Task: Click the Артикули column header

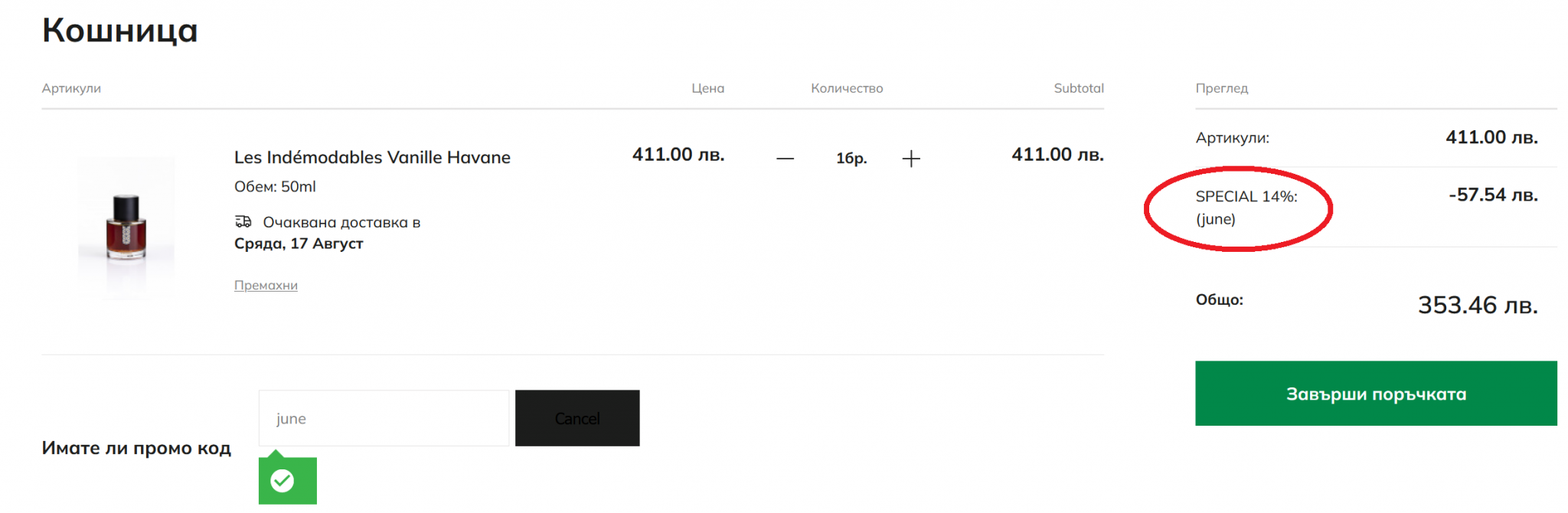Action: click(x=71, y=88)
